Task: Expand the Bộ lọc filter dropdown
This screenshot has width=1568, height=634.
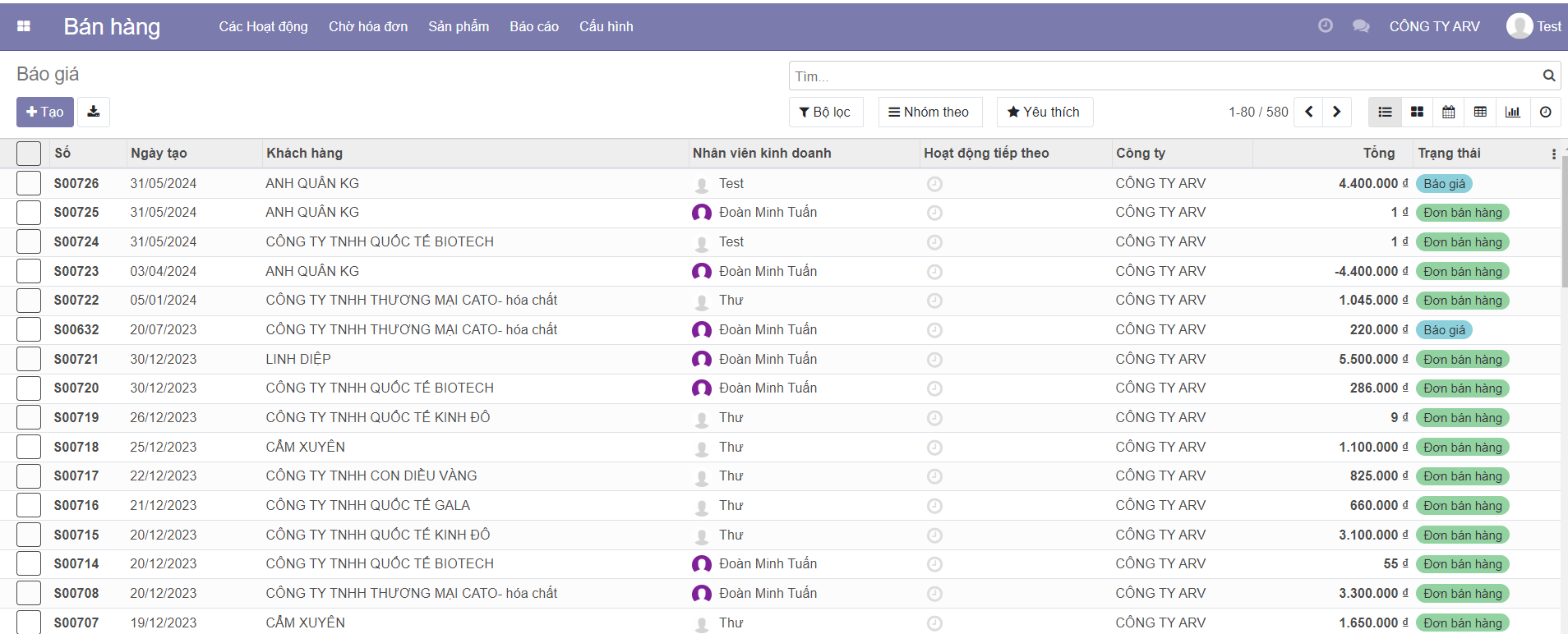Action: pyautogui.click(x=825, y=112)
